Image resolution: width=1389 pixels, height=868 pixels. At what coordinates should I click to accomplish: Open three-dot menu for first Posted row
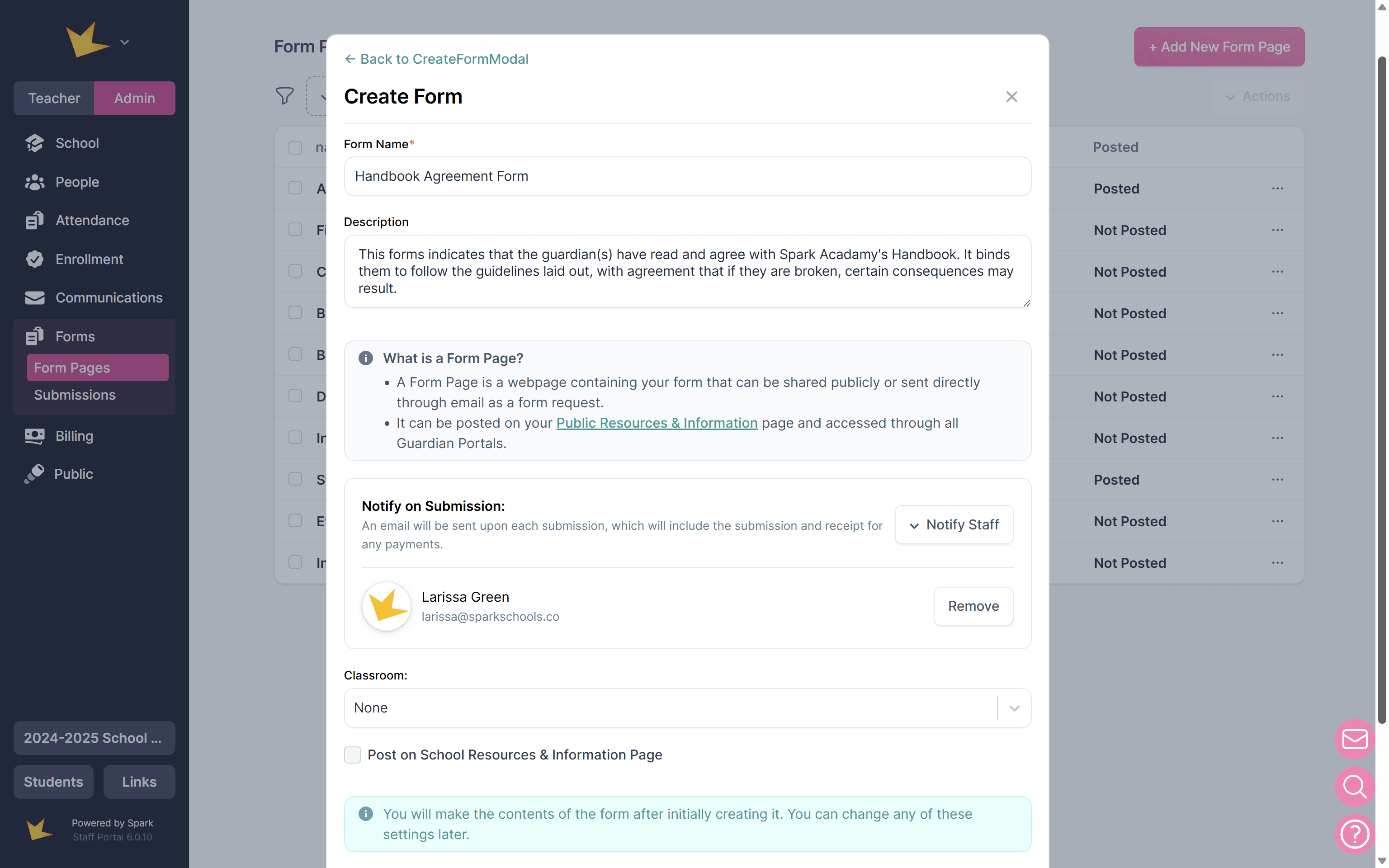pyautogui.click(x=1277, y=189)
